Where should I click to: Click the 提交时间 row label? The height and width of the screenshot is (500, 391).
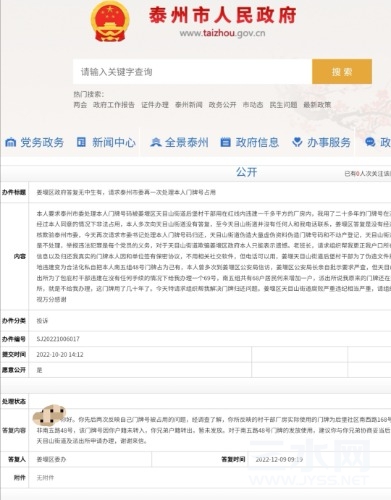click(x=14, y=355)
